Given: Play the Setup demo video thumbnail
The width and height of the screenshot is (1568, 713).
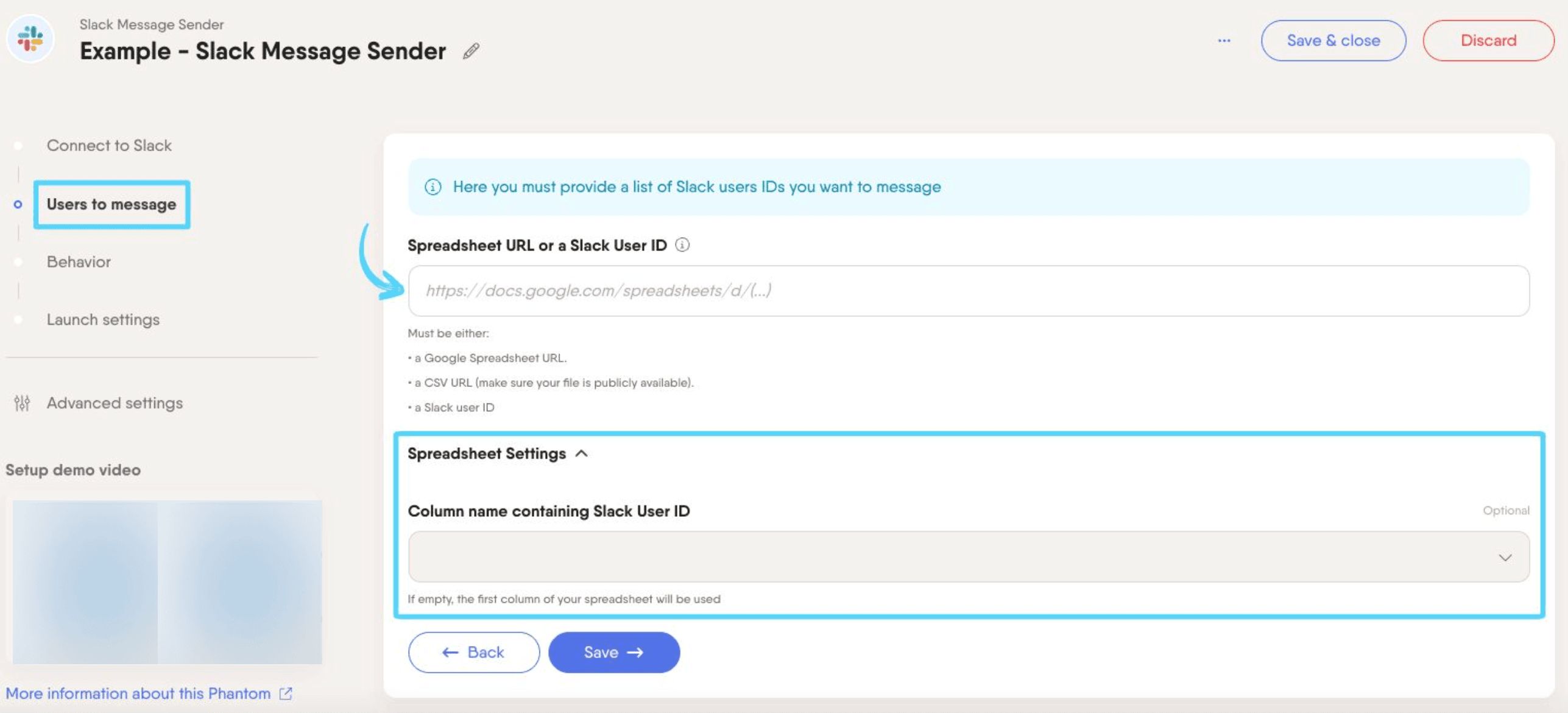Looking at the screenshot, I should pos(167,582).
